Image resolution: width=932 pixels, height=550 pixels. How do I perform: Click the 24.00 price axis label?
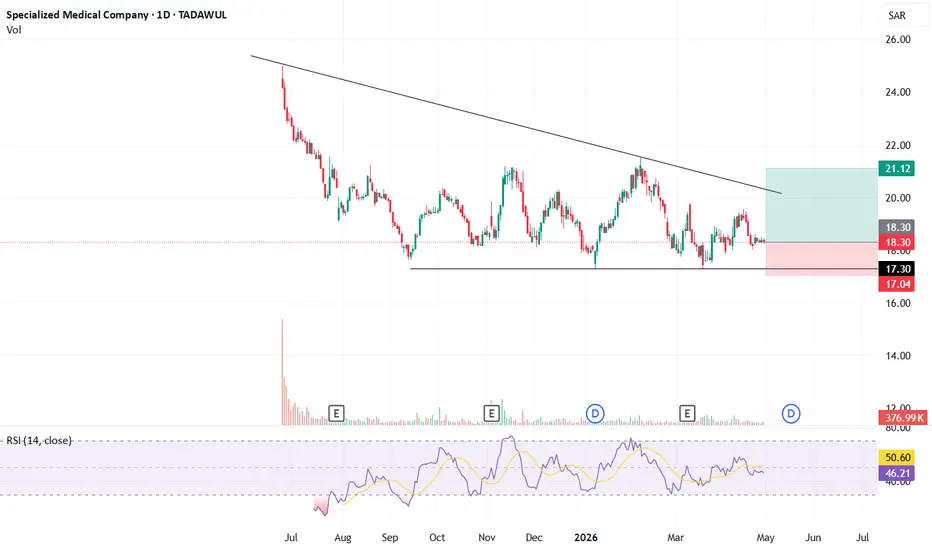point(898,92)
